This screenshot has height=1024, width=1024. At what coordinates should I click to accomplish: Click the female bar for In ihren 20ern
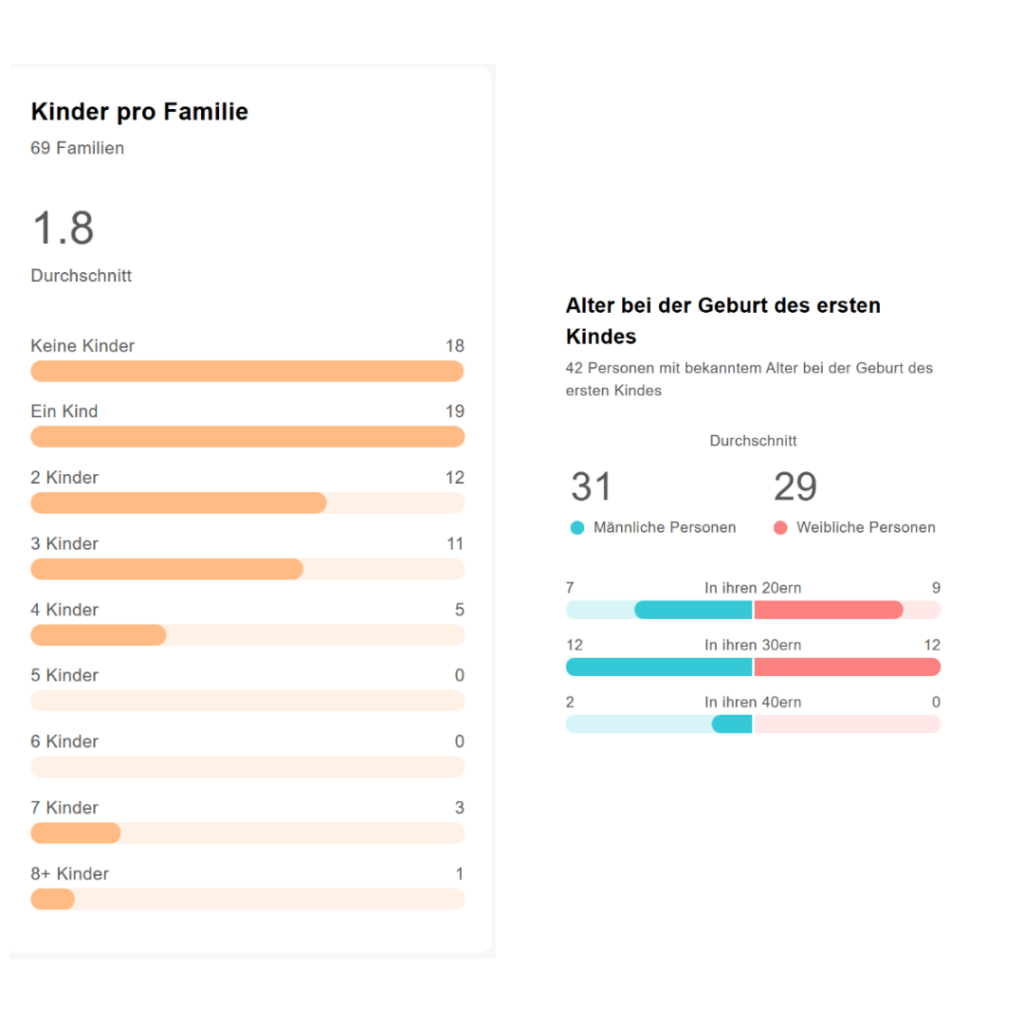828,610
